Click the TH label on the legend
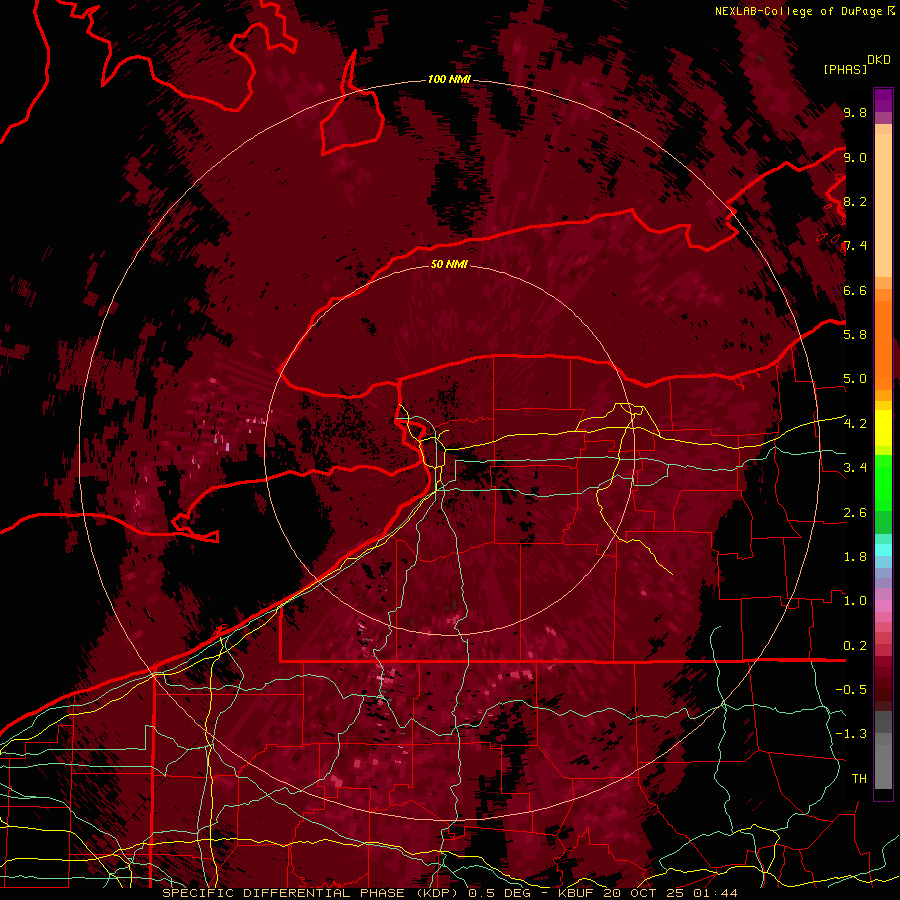900x900 pixels. pos(859,778)
